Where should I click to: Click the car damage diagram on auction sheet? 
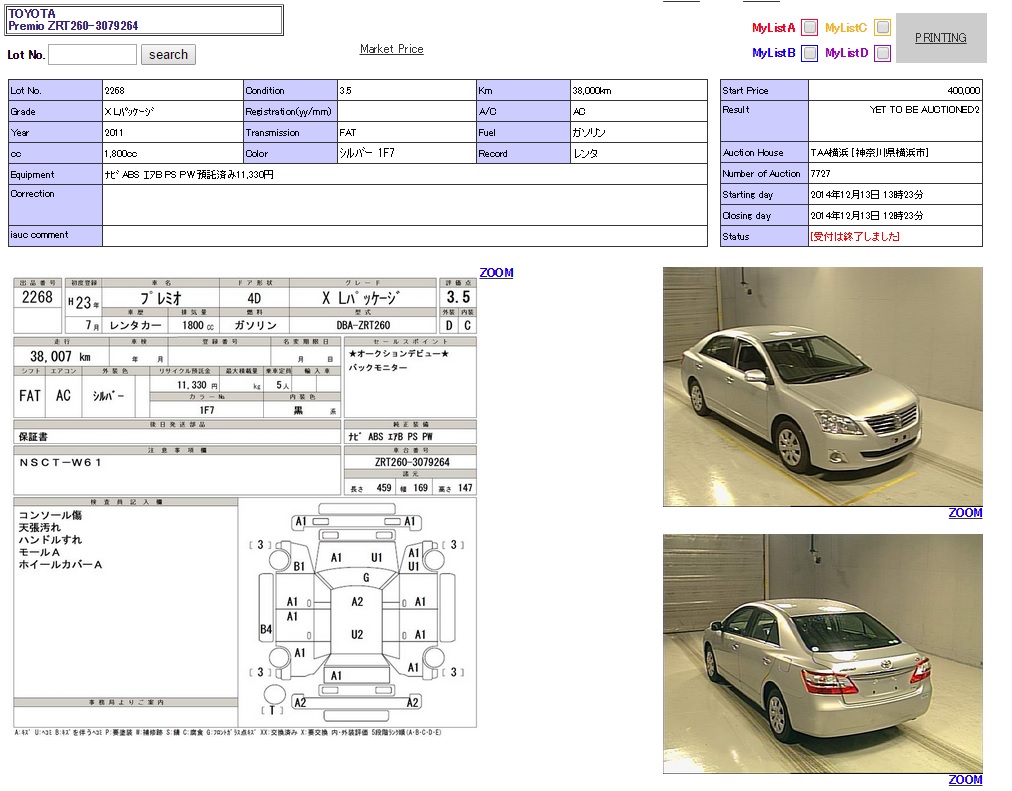[357, 610]
